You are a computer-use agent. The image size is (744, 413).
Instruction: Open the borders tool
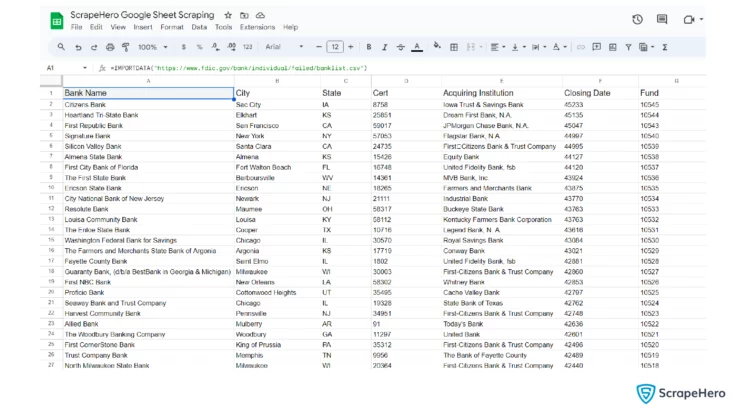[454, 47]
